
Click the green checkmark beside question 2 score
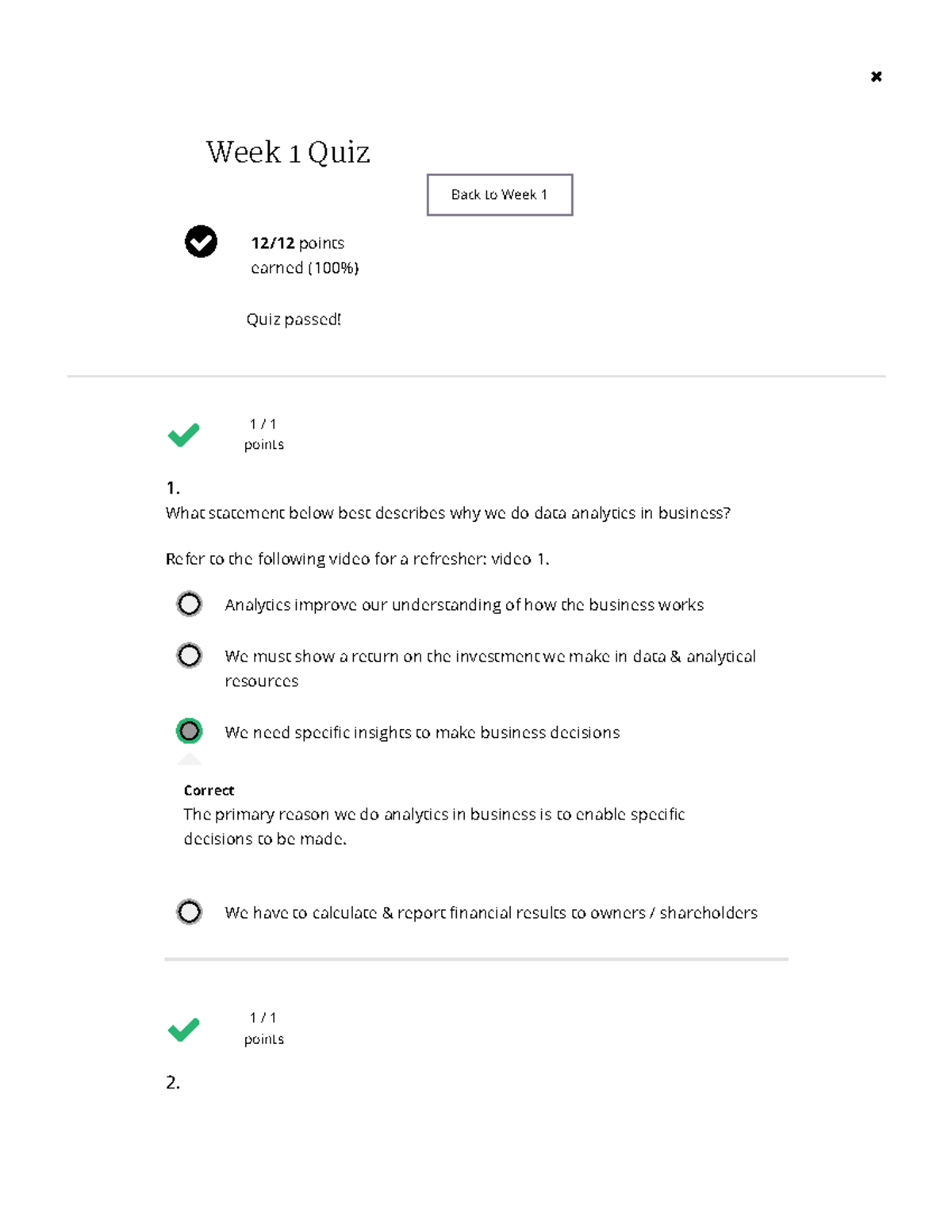point(183,1028)
